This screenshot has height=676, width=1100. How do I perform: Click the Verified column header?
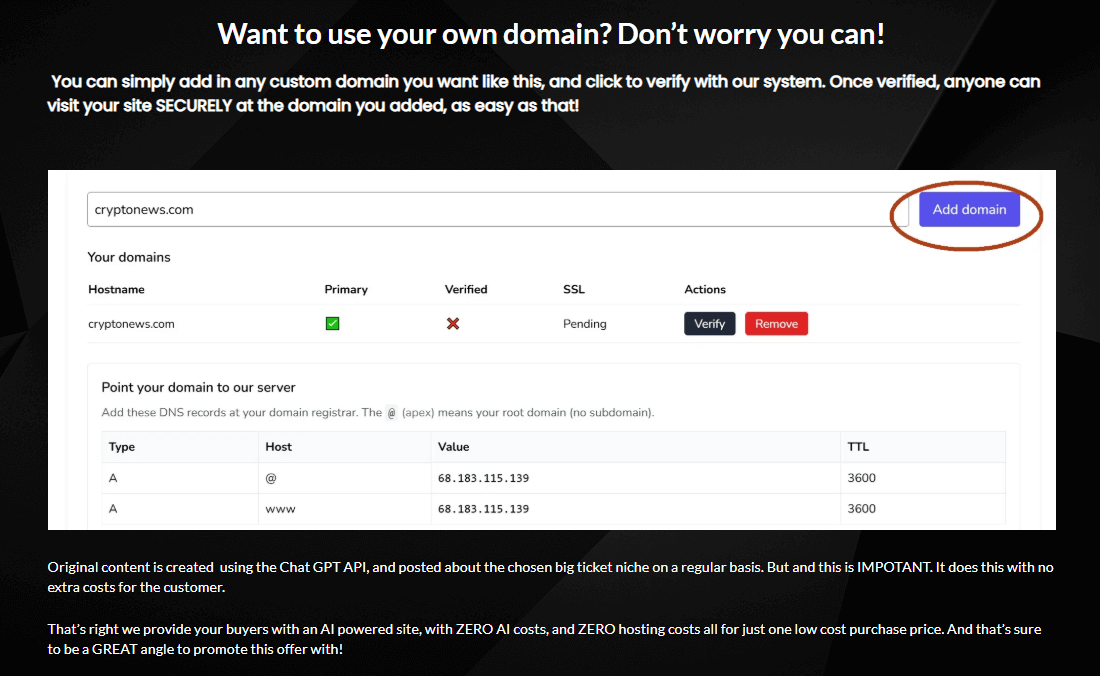point(466,289)
